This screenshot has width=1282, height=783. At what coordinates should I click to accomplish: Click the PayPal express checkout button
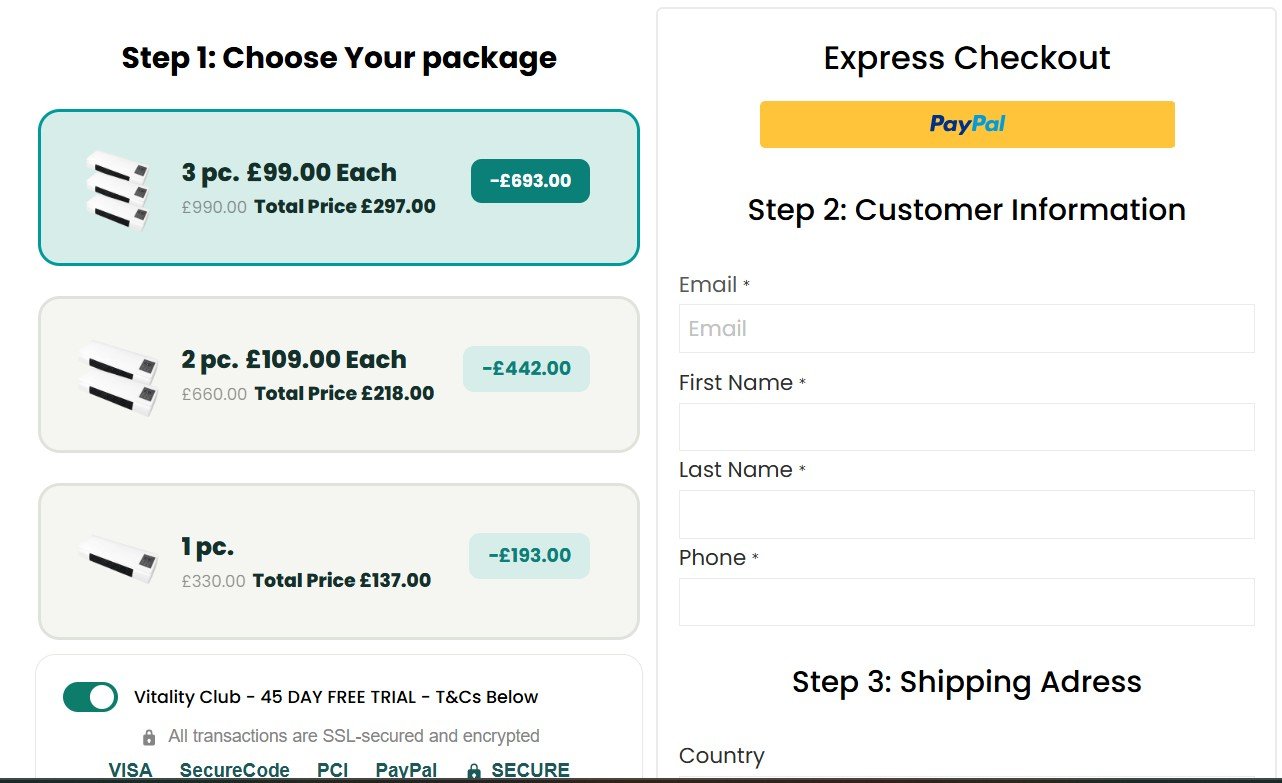coord(967,124)
